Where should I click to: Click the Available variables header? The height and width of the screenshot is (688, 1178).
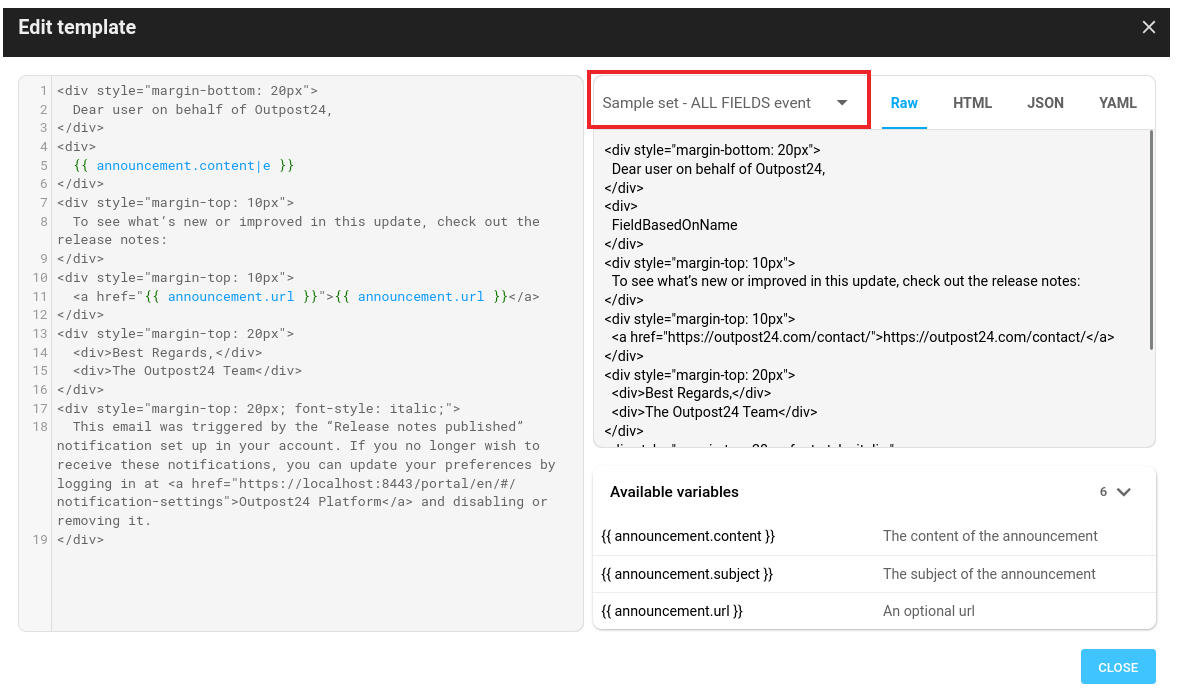(x=674, y=492)
